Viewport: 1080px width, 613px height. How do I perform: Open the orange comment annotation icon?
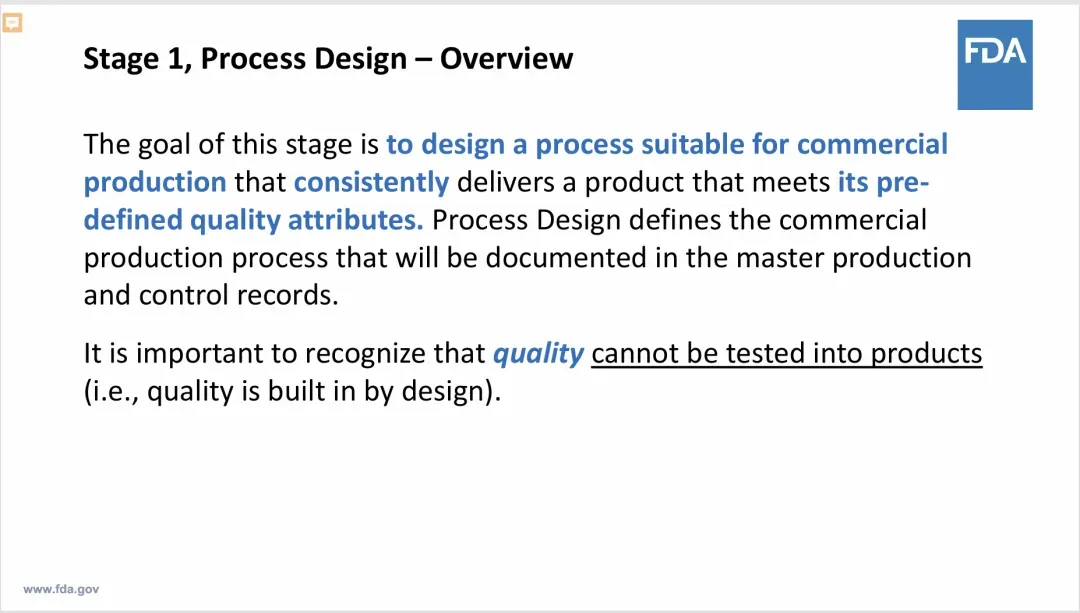pos(12,23)
